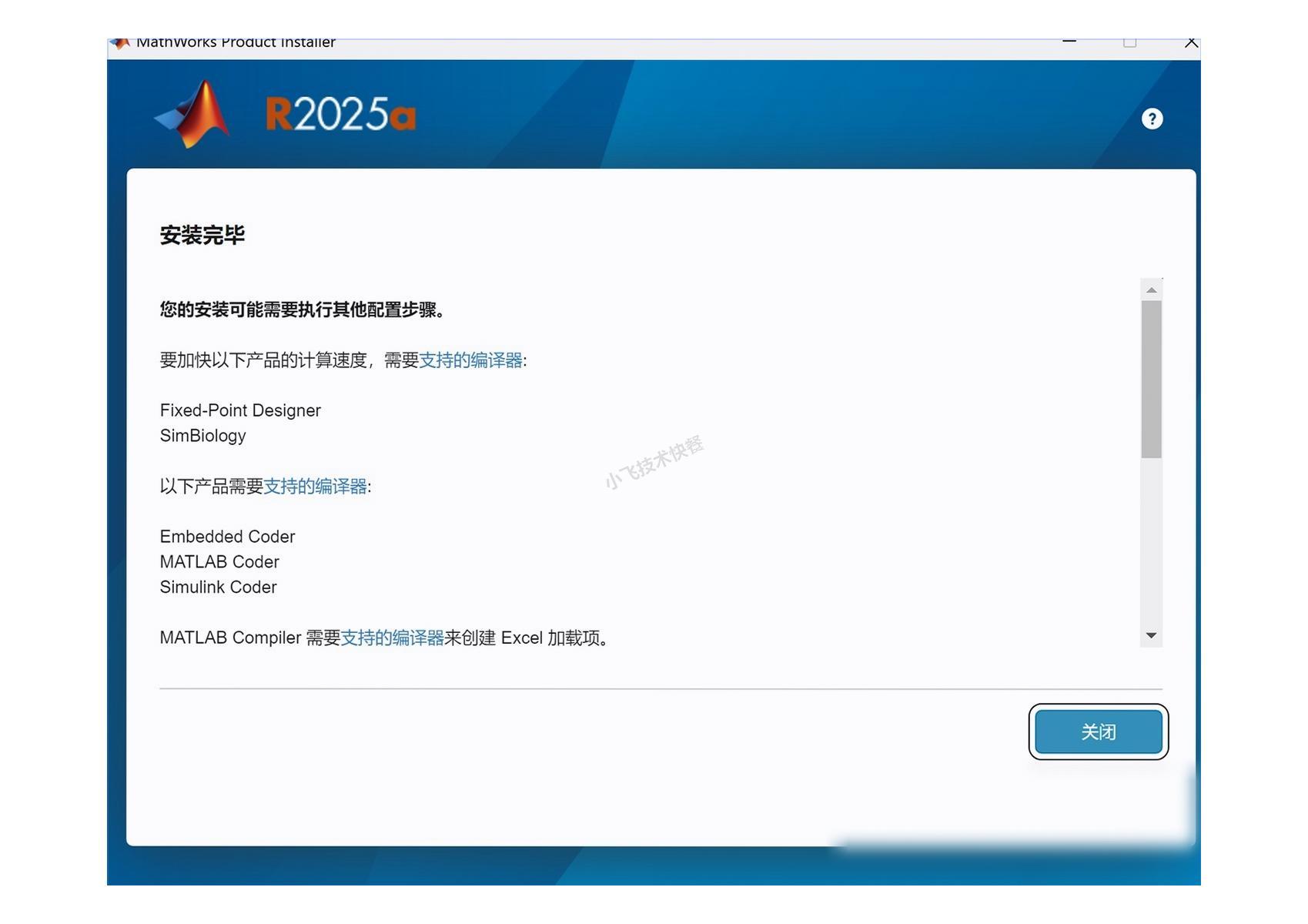Select the Simulink Coder product name

[219, 588]
